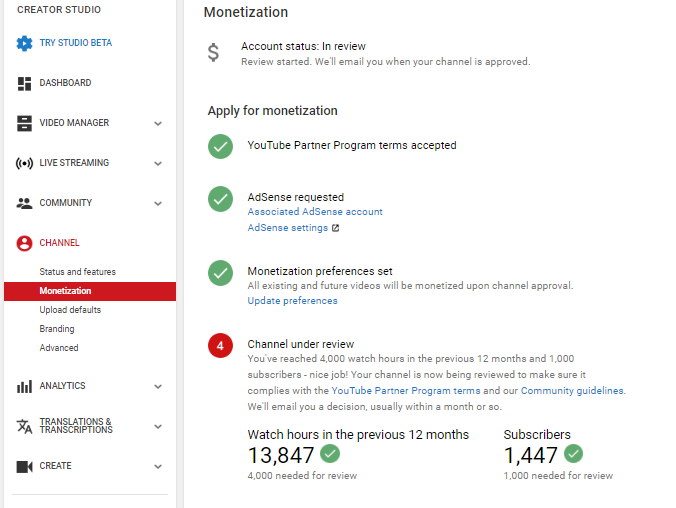Click the Live Streaming label
Viewport: 676px width, 508px height.
pos(74,163)
